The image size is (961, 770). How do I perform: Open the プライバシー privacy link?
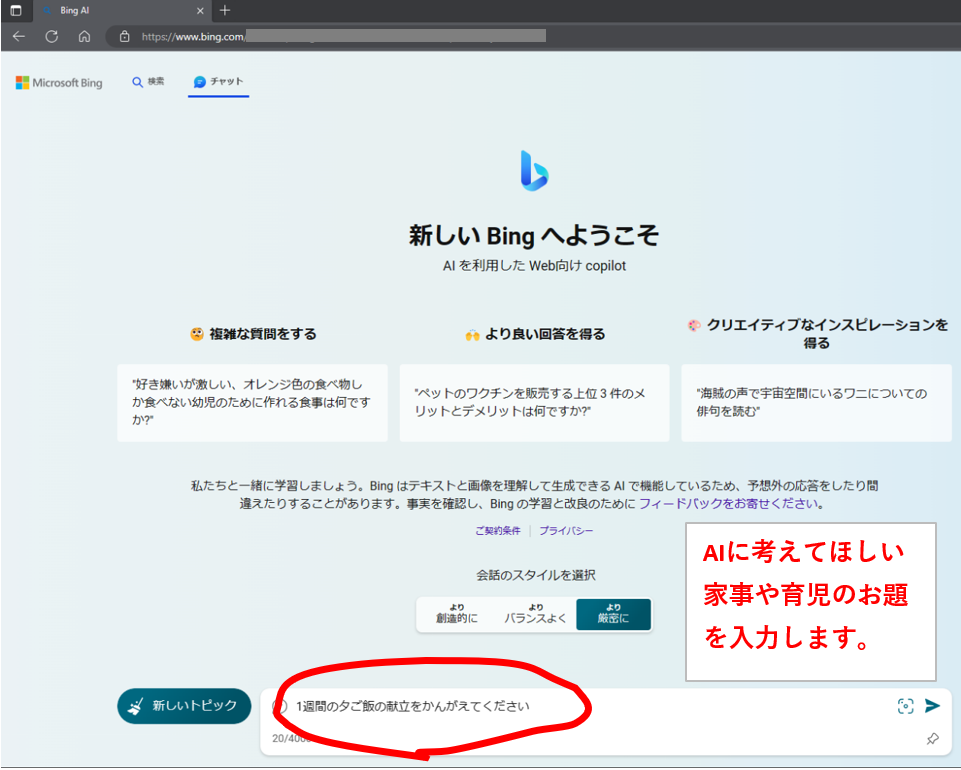tap(566, 531)
